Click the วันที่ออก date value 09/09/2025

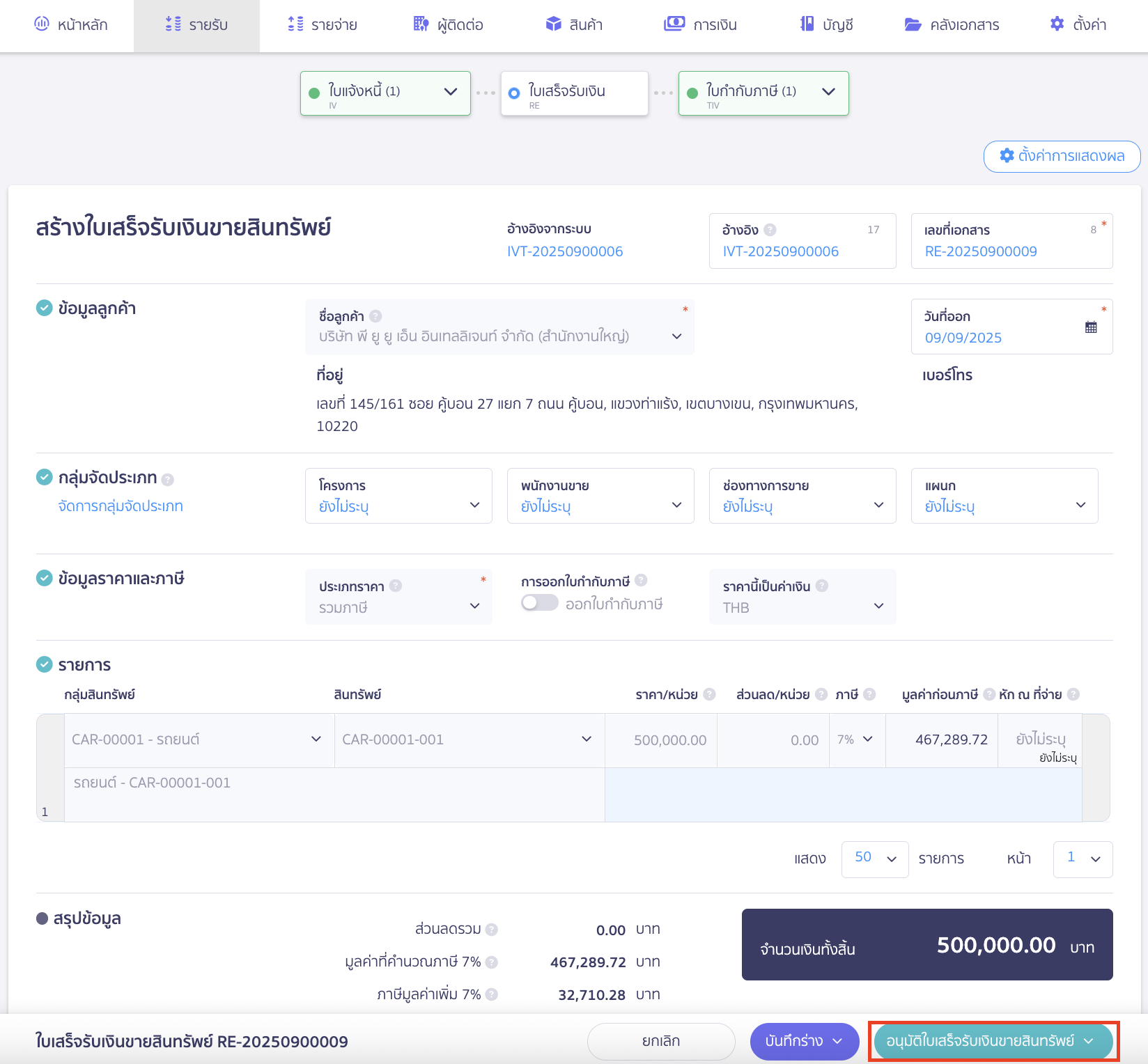963,338
